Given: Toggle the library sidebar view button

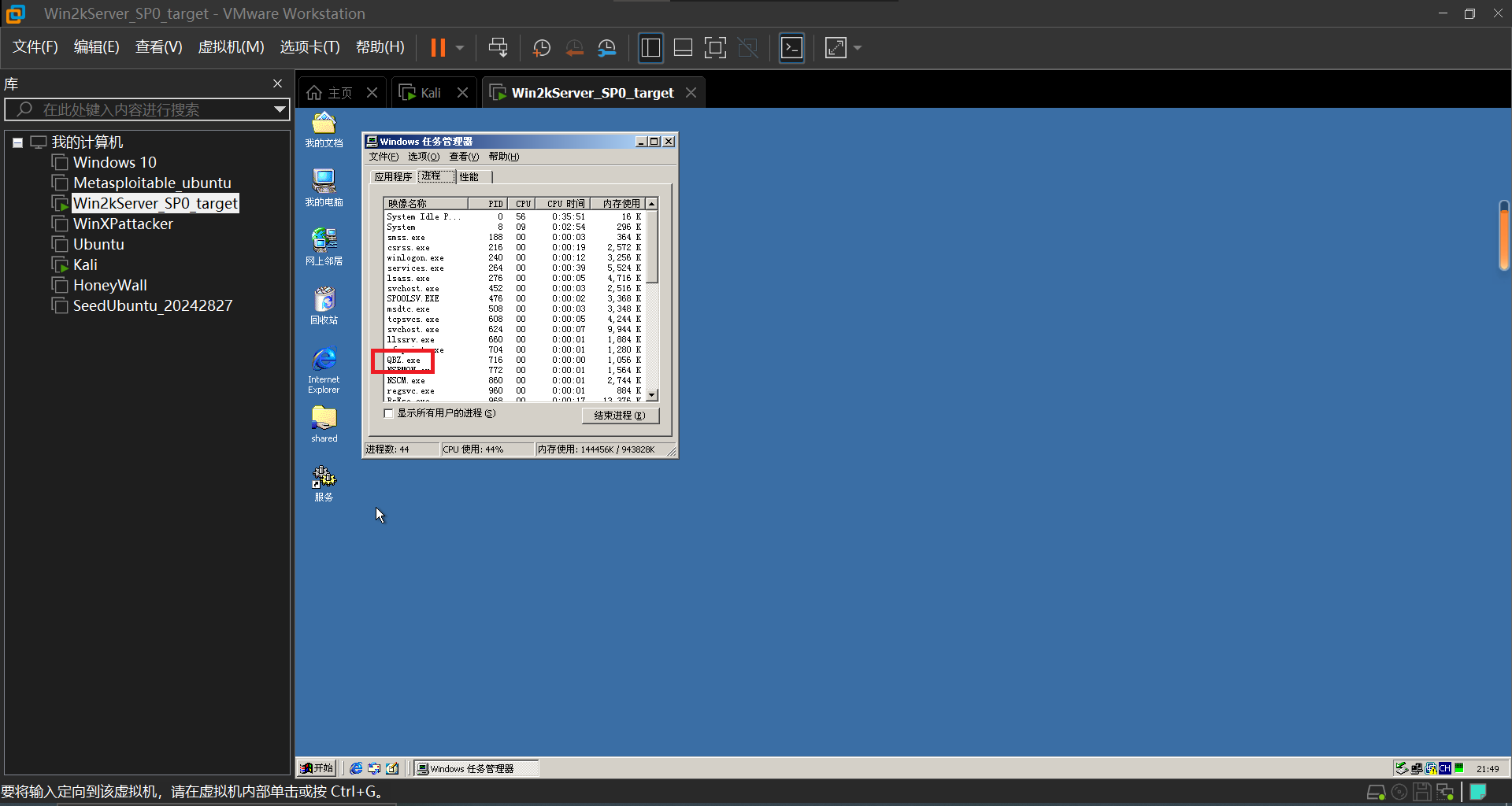Looking at the screenshot, I should pos(650,48).
